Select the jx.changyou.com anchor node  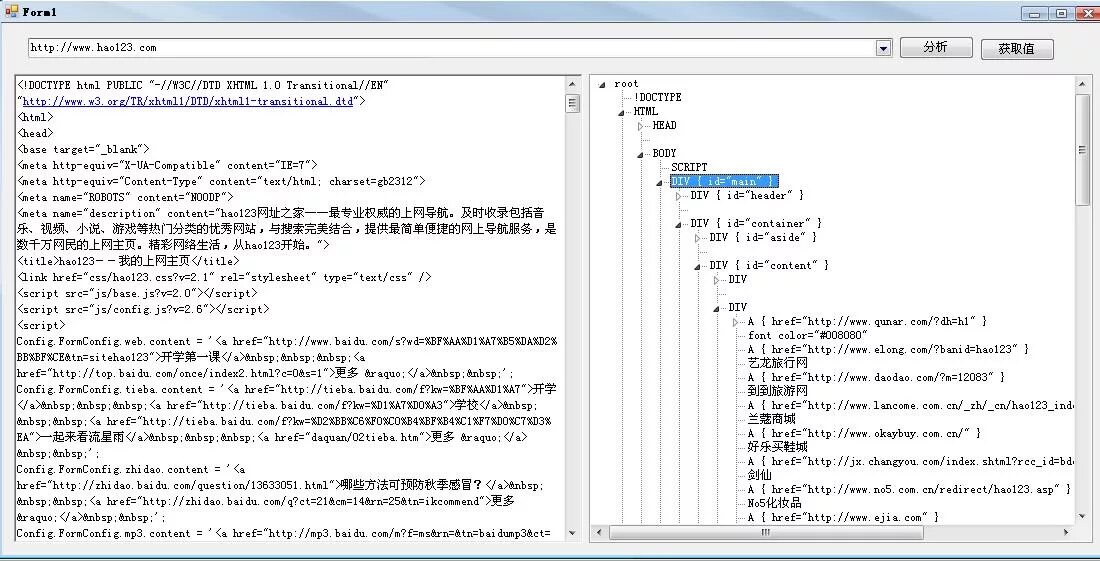point(911,461)
